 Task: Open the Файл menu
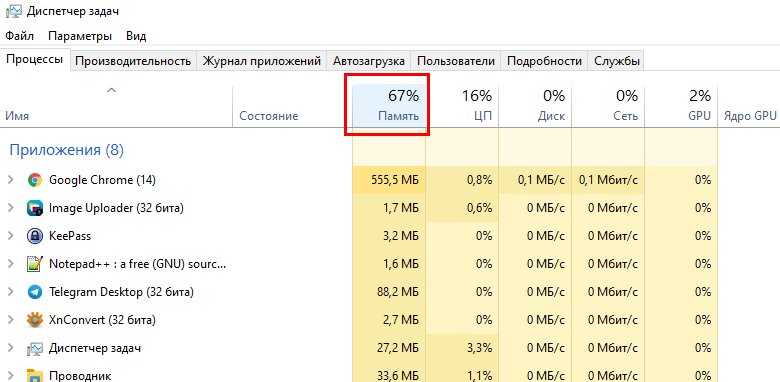coord(20,36)
